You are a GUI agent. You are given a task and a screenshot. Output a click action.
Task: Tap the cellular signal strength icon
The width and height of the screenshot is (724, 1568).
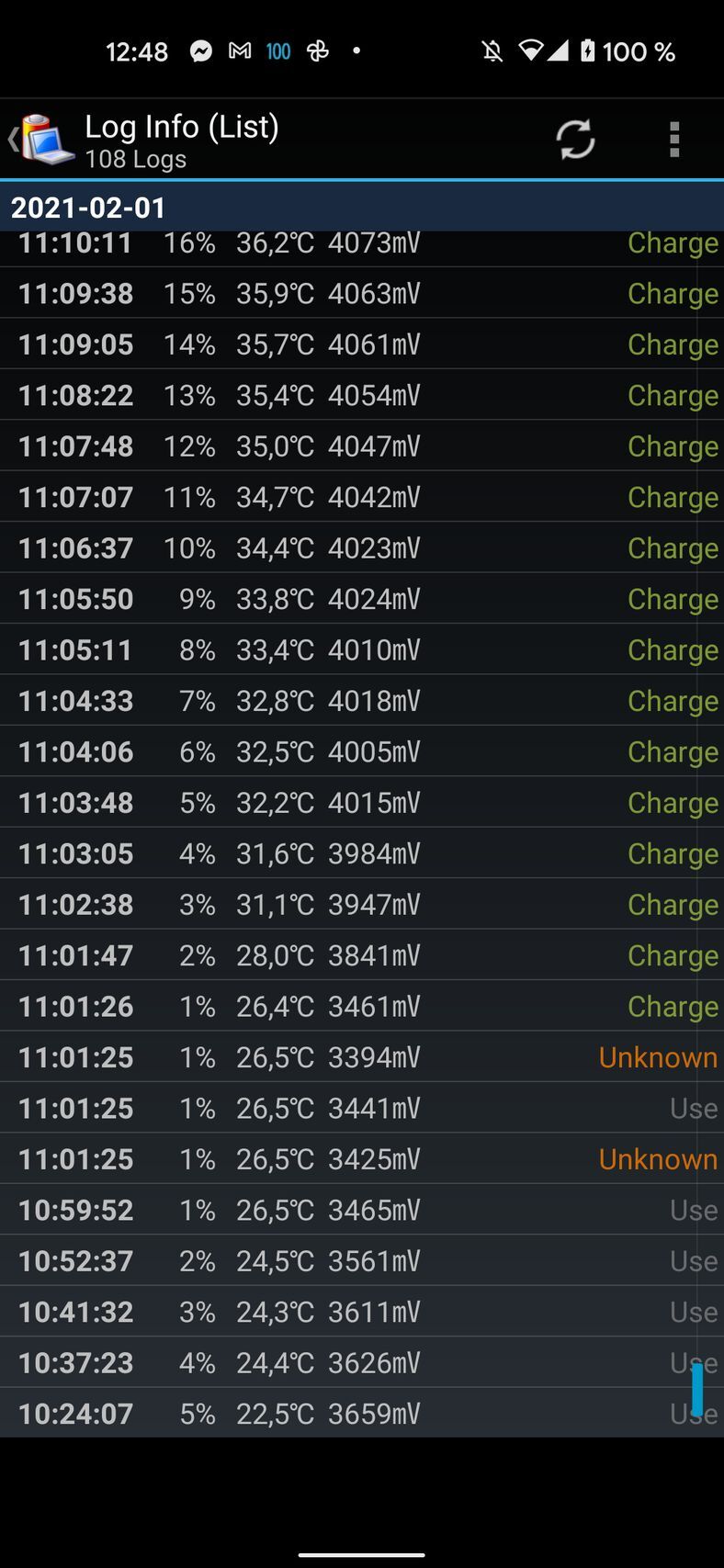click(x=558, y=51)
